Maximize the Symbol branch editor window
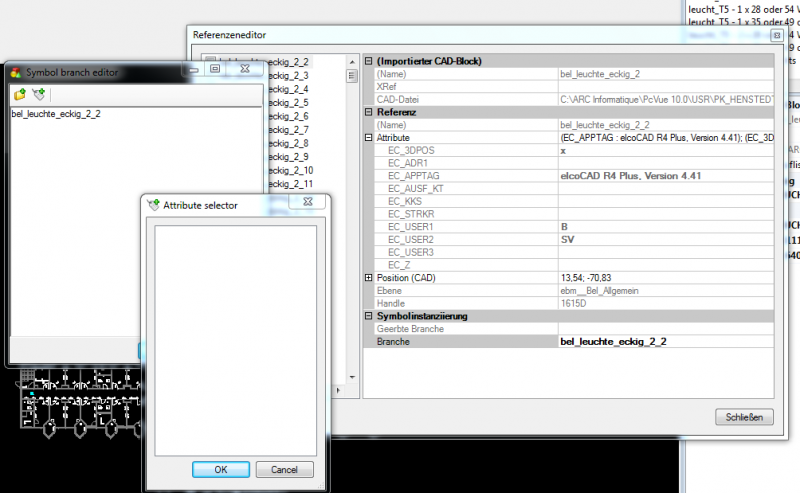Viewport: 800px width, 493px height. coord(215,68)
